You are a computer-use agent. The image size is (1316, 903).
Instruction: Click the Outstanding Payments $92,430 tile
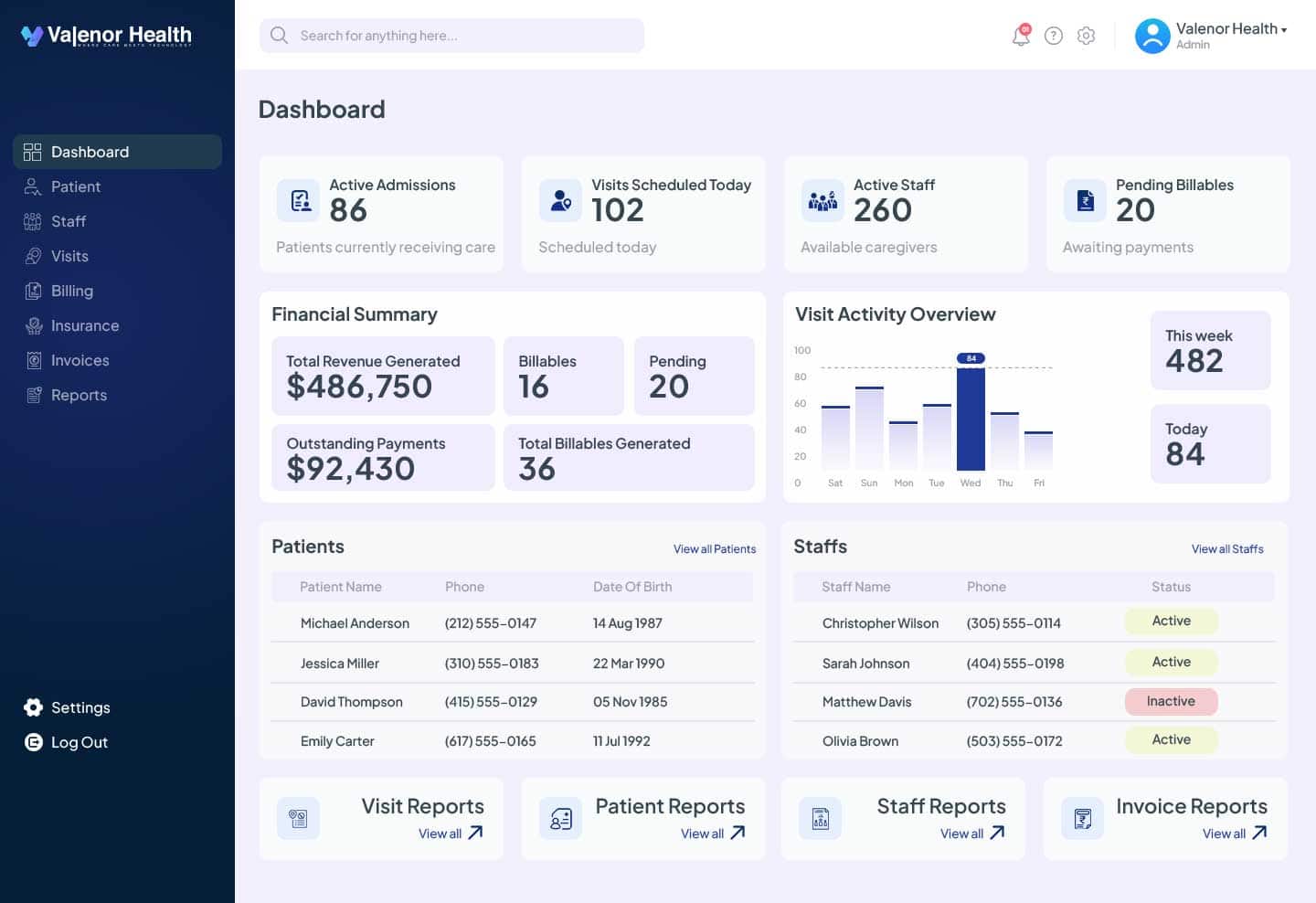point(383,457)
